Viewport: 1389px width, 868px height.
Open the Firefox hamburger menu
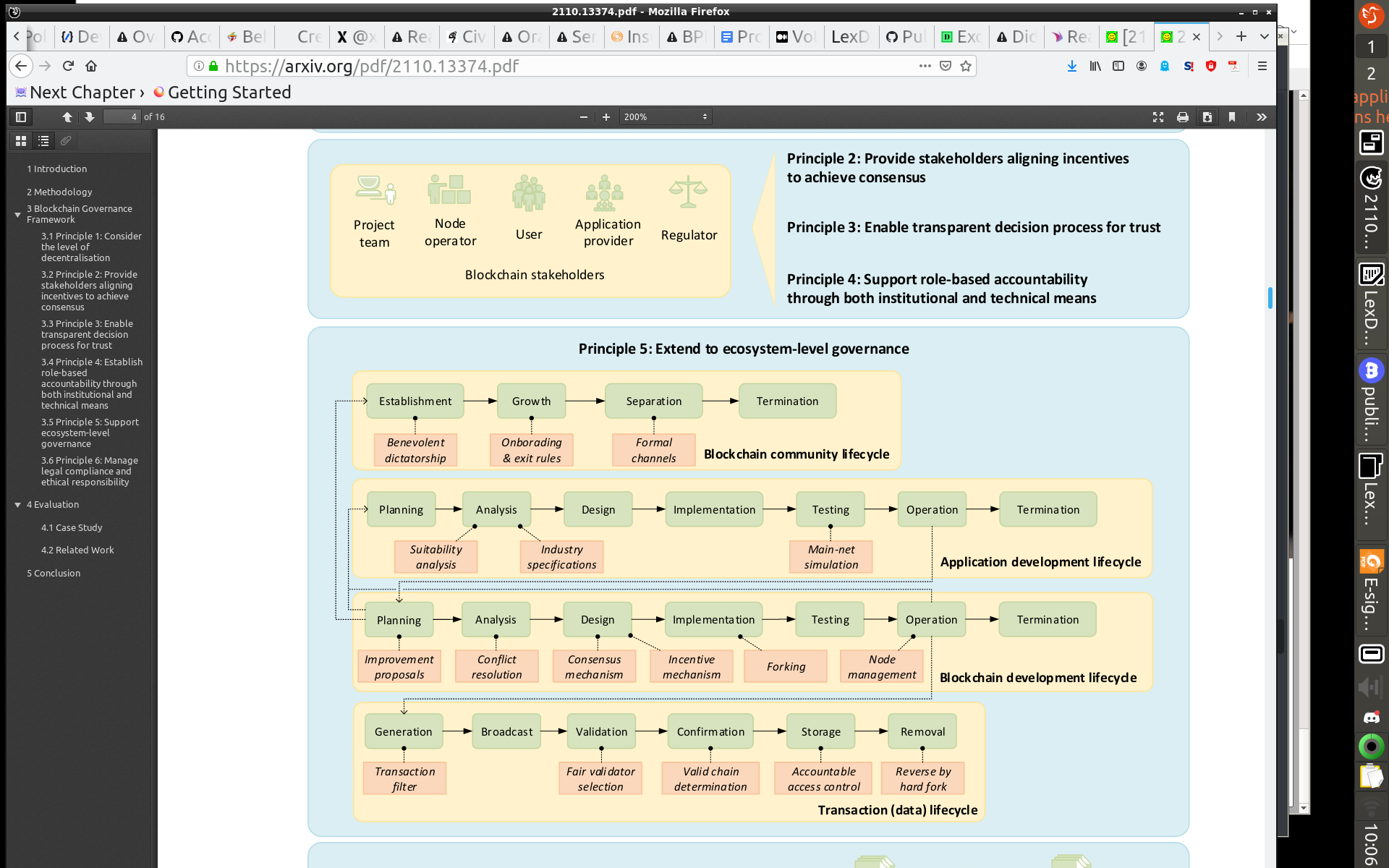point(1263,66)
